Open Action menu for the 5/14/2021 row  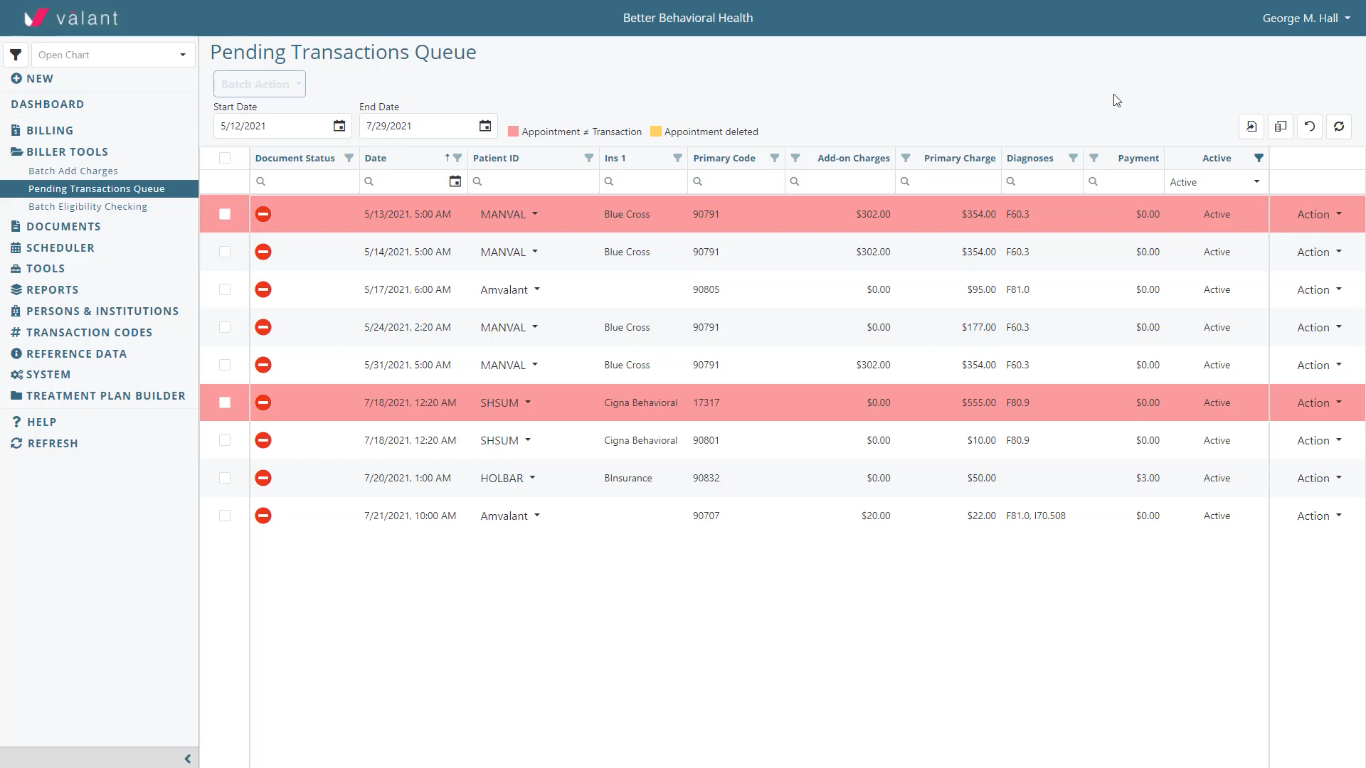1319,252
